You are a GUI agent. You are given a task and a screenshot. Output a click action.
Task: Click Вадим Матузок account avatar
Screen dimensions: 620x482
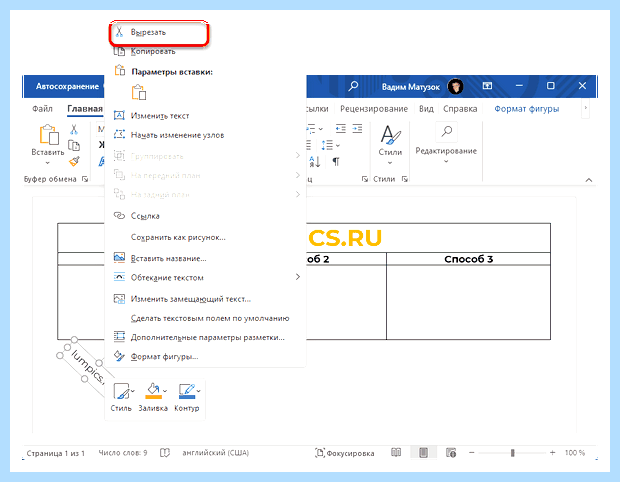point(456,86)
